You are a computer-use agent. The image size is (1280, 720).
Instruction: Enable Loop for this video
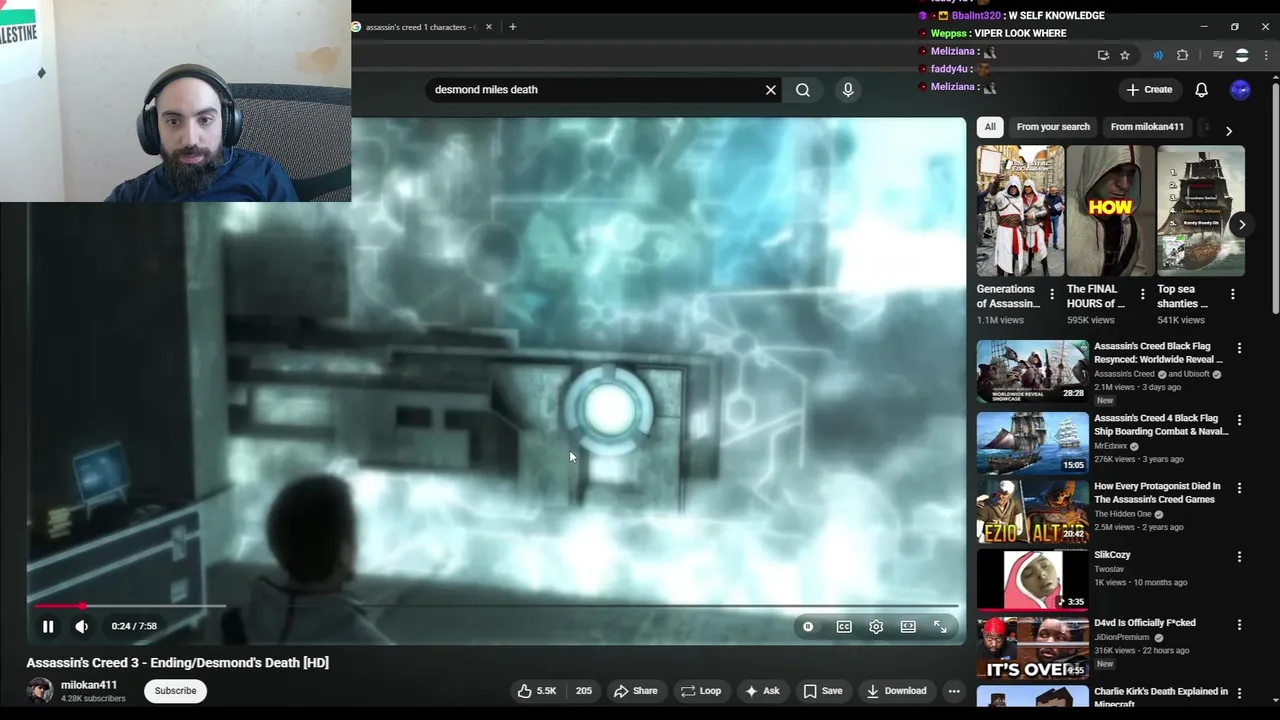tap(701, 691)
